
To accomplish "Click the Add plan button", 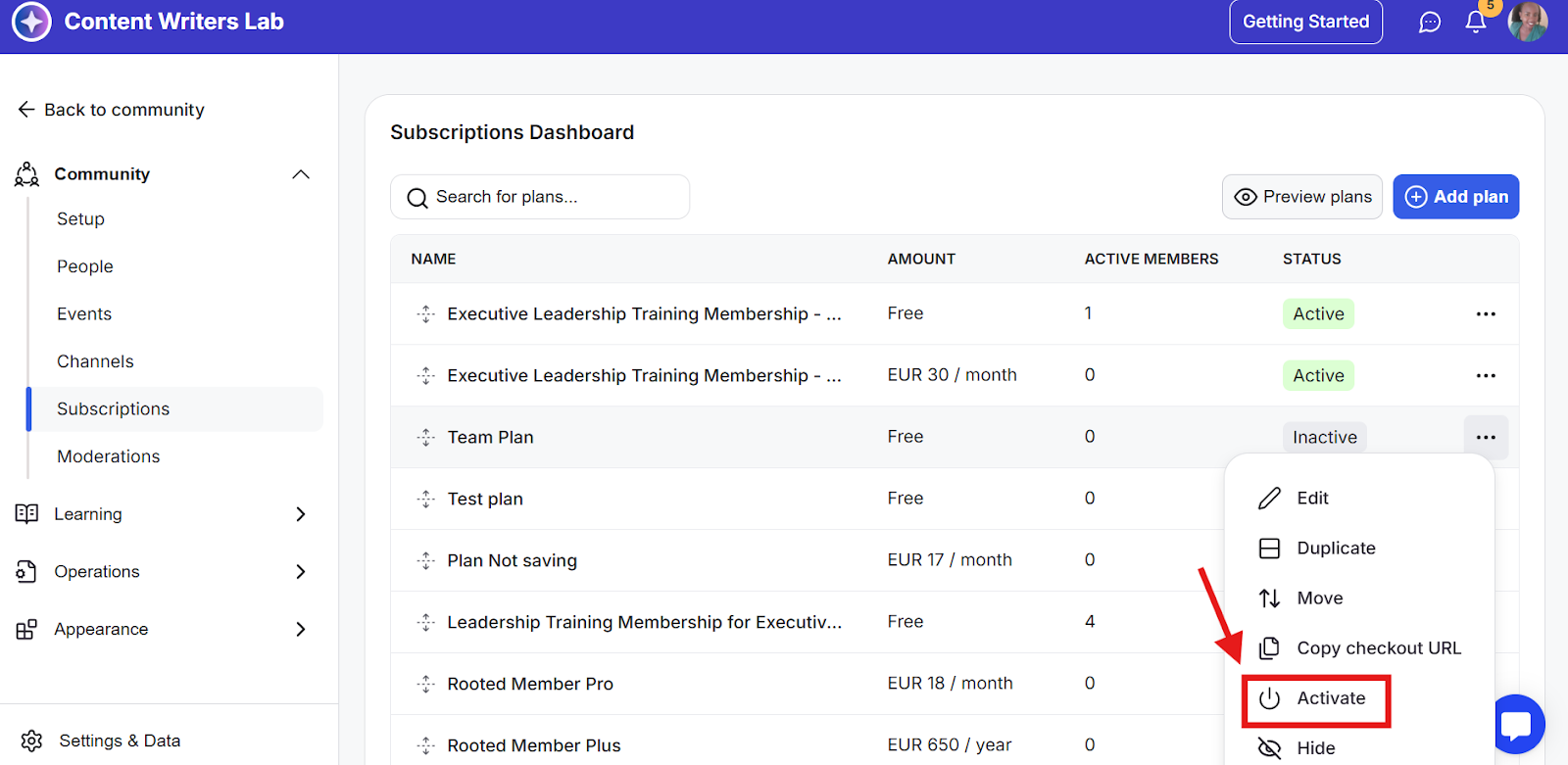I will tap(1455, 197).
